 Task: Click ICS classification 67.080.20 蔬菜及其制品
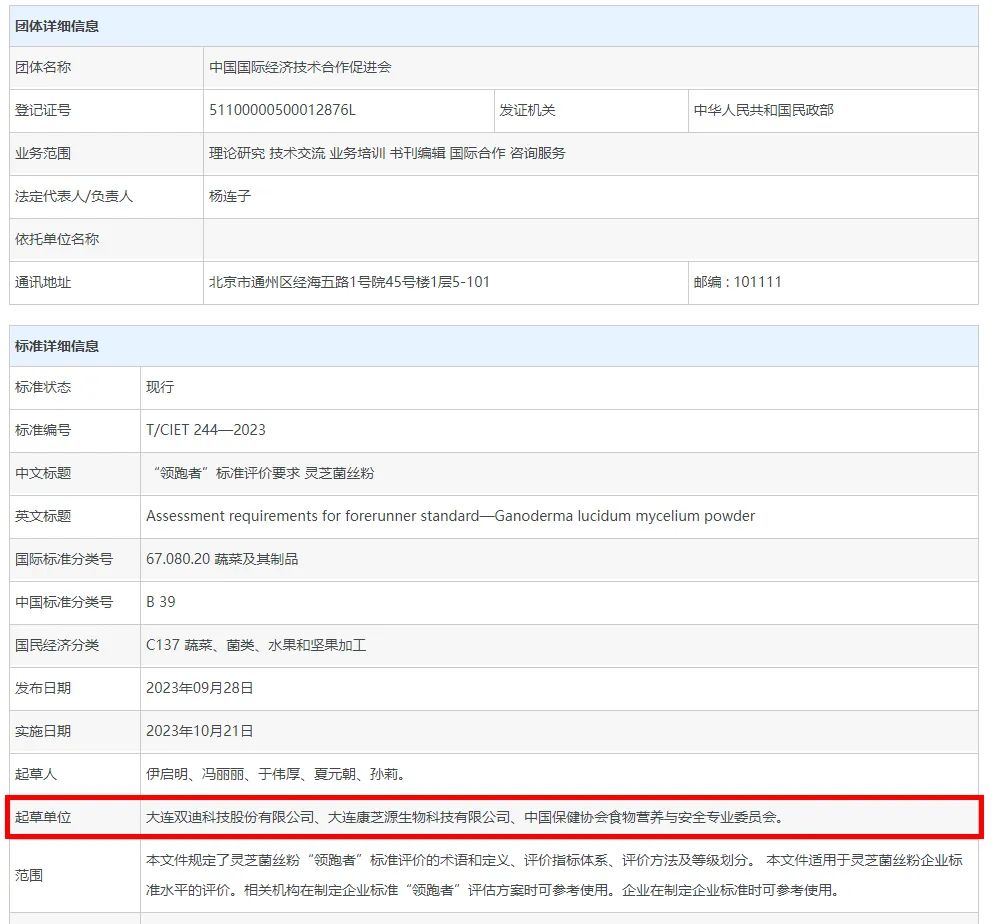(222, 559)
